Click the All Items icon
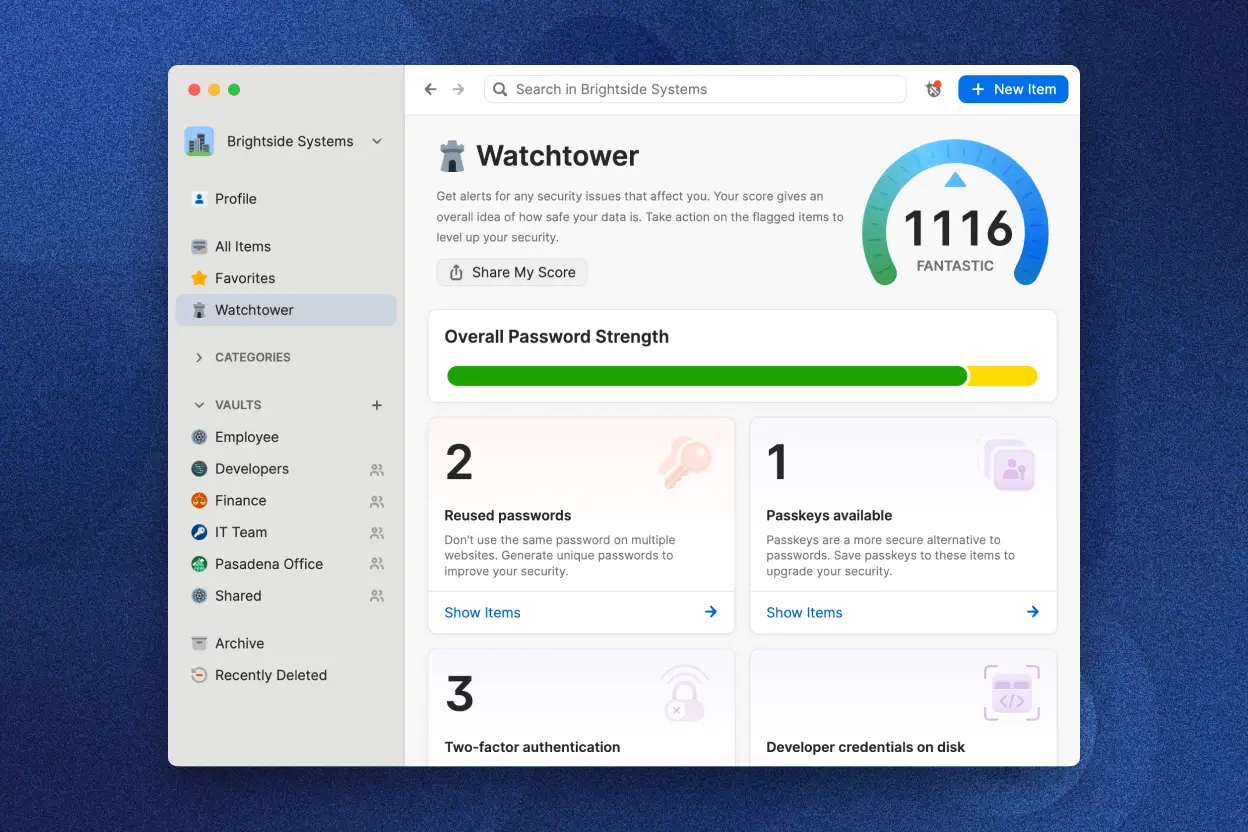The width and height of the screenshot is (1248, 832). coord(199,246)
